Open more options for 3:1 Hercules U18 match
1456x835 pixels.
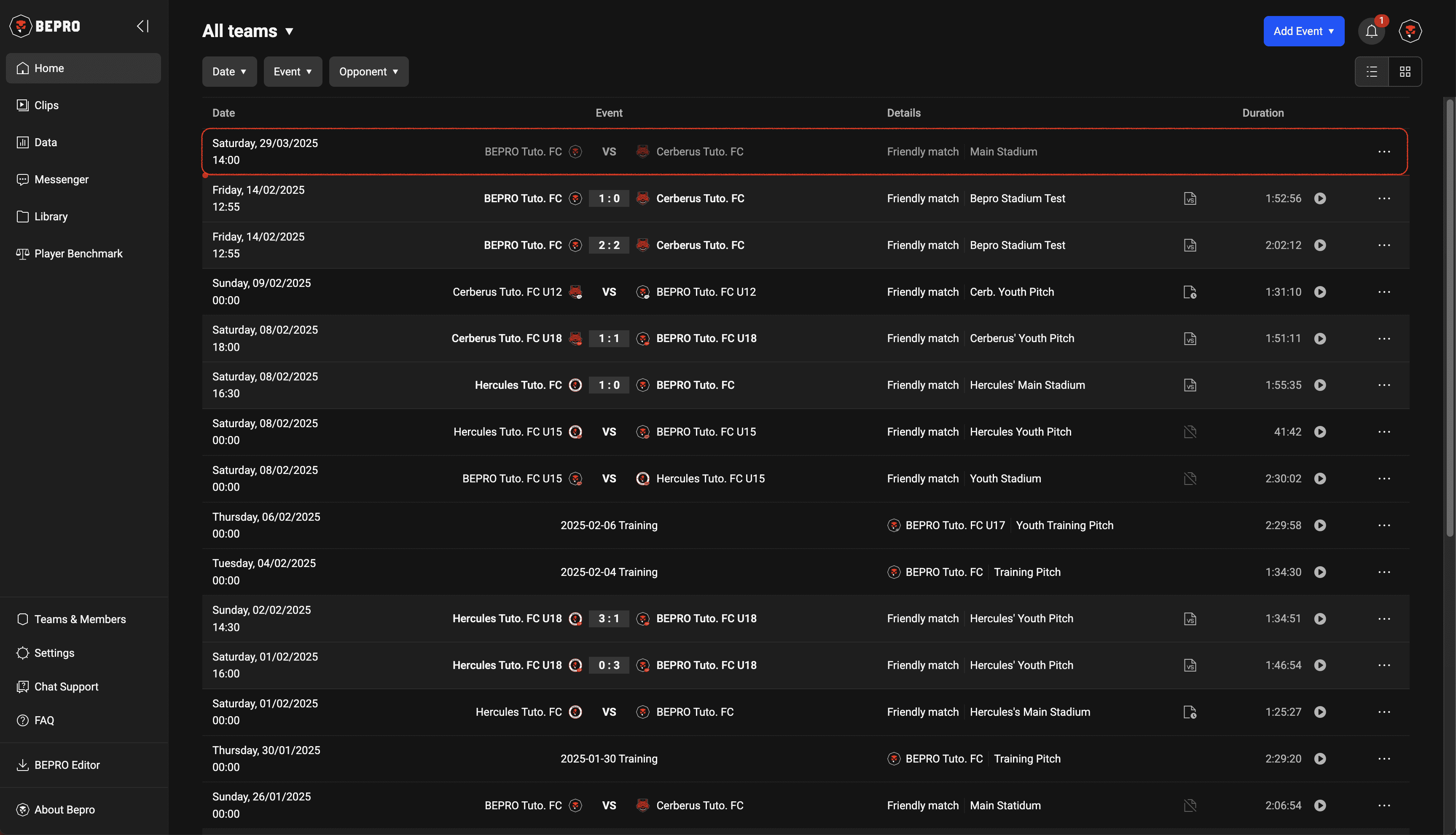tap(1384, 619)
